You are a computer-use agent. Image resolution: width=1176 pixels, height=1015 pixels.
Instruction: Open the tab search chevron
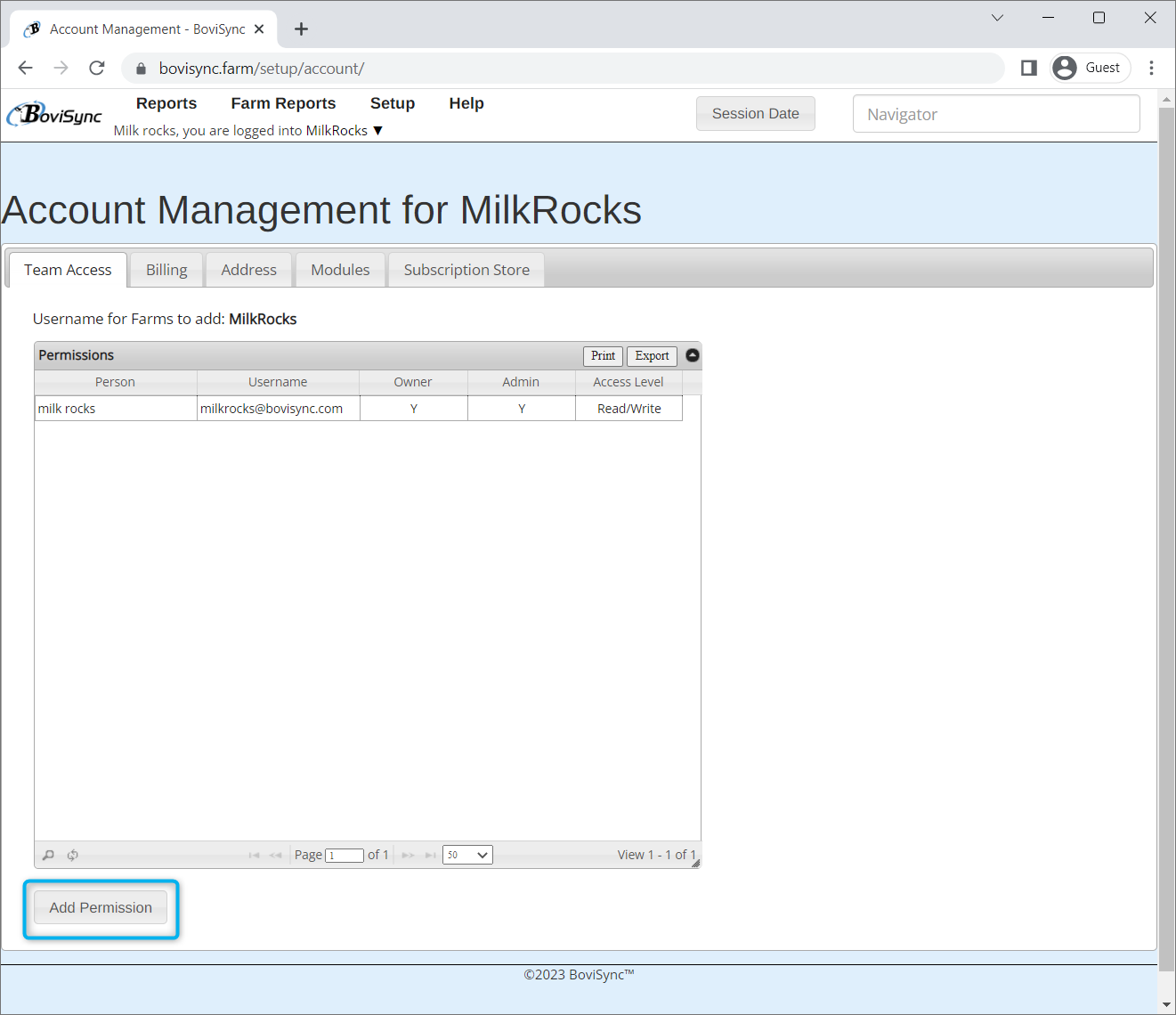(997, 17)
